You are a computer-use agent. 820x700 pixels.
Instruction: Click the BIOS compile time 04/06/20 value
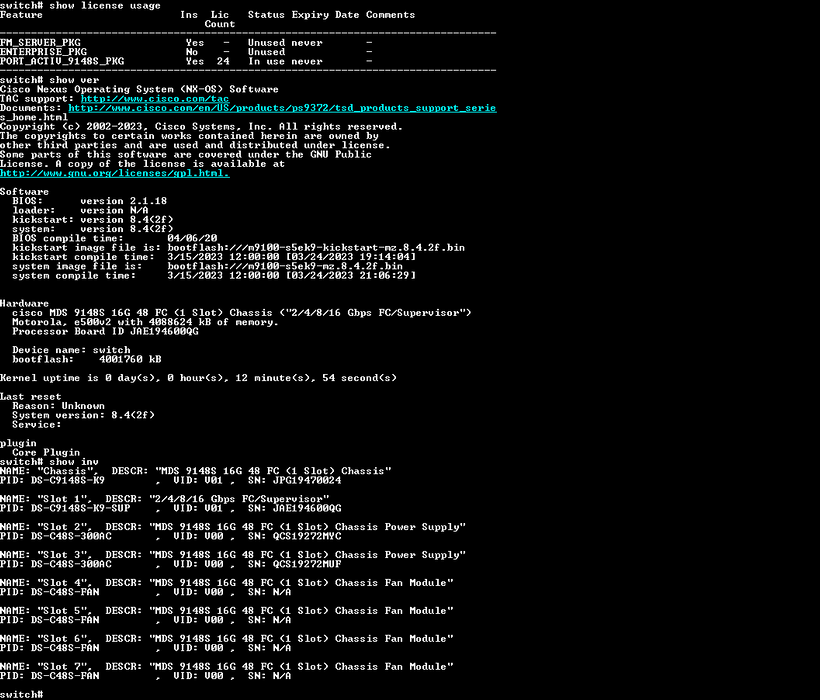(x=192, y=238)
